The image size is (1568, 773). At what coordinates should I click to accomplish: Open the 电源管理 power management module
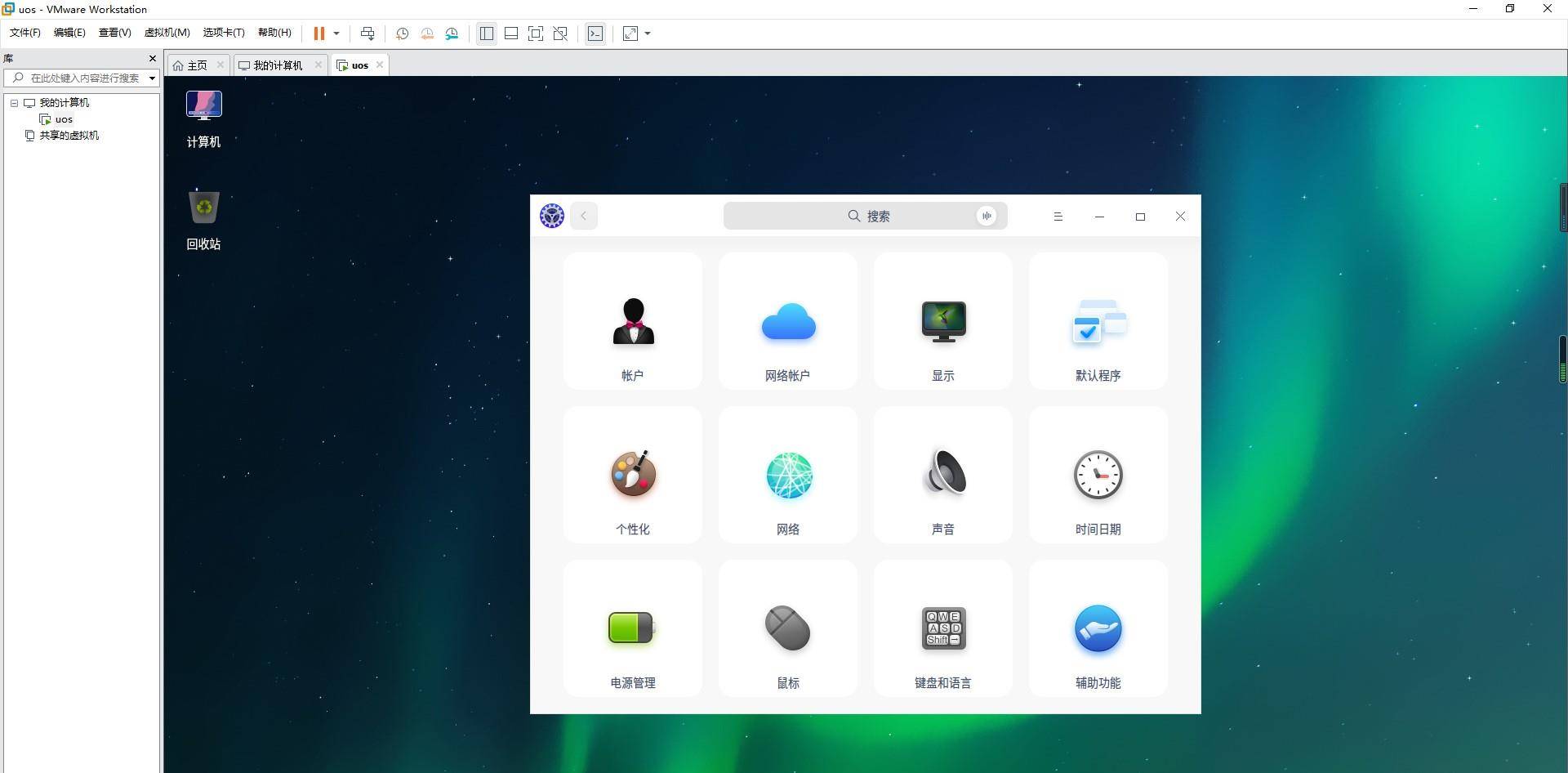coord(632,629)
